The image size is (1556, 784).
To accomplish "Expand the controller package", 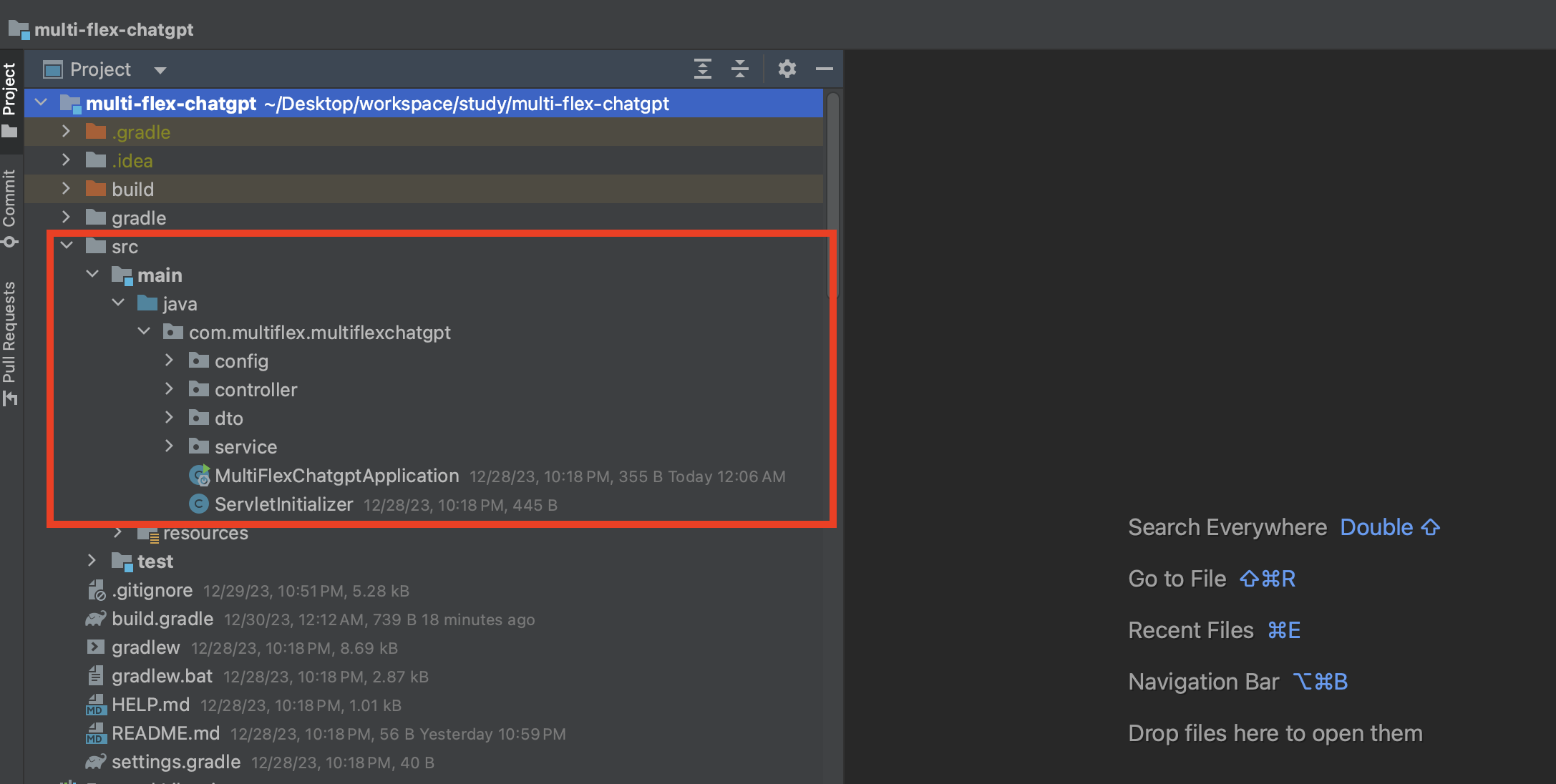I will [x=170, y=389].
